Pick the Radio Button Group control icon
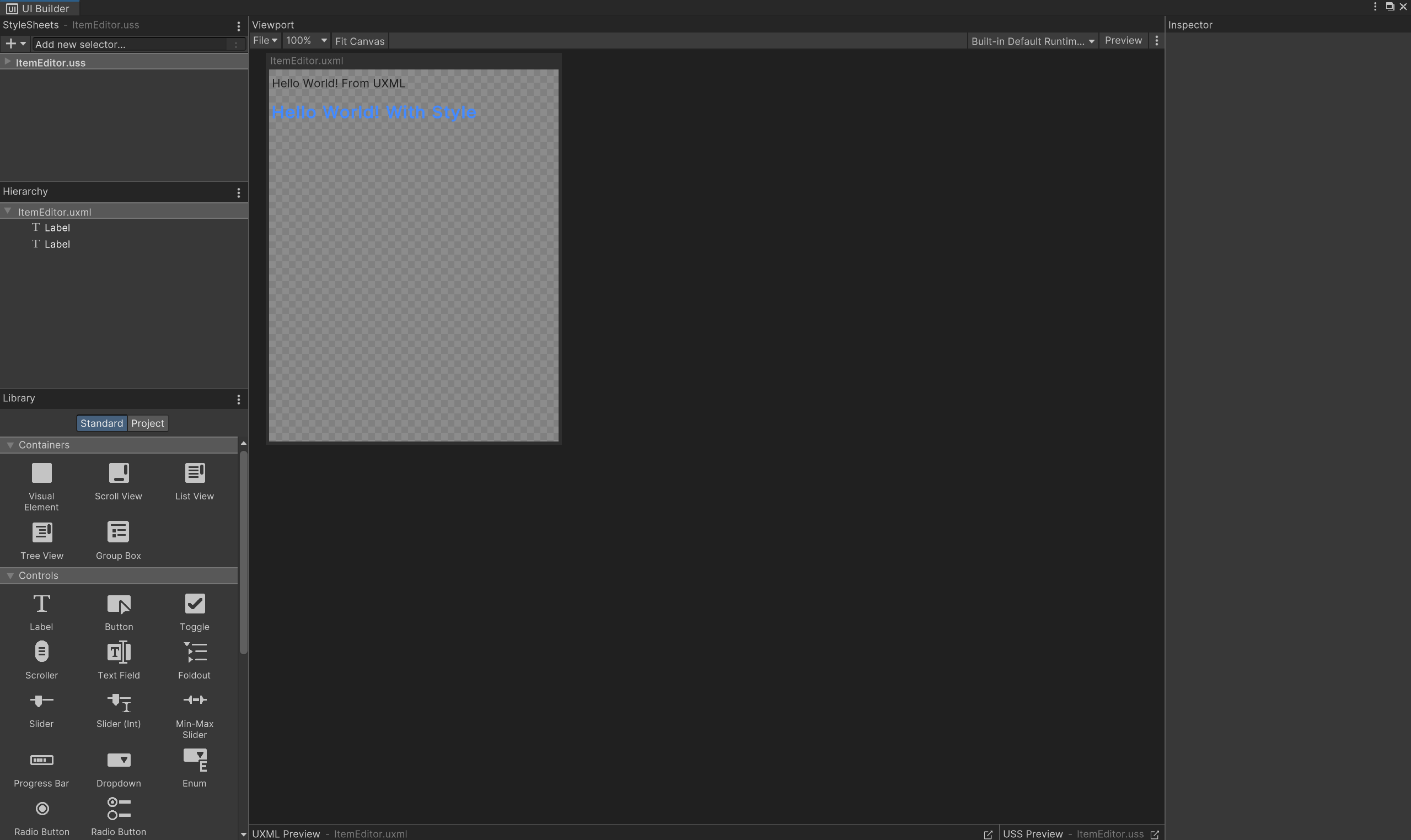1411x840 pixels. pyautogui.click(x=119, y=809)
